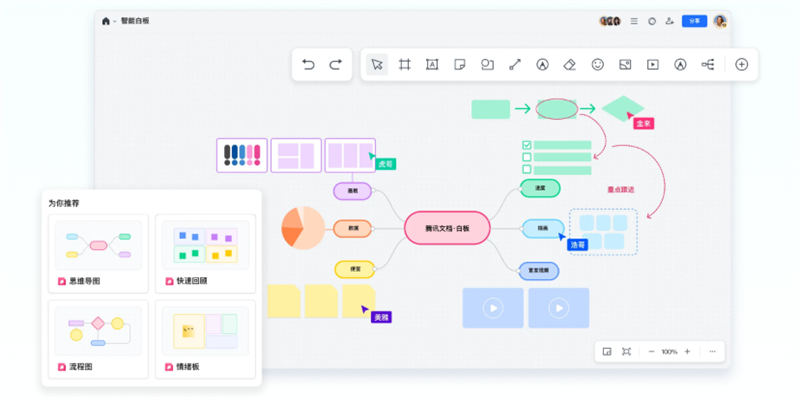Screen dimensions: 800x400
Task: Click the 智能白板 document title
Action: point(135,21)
